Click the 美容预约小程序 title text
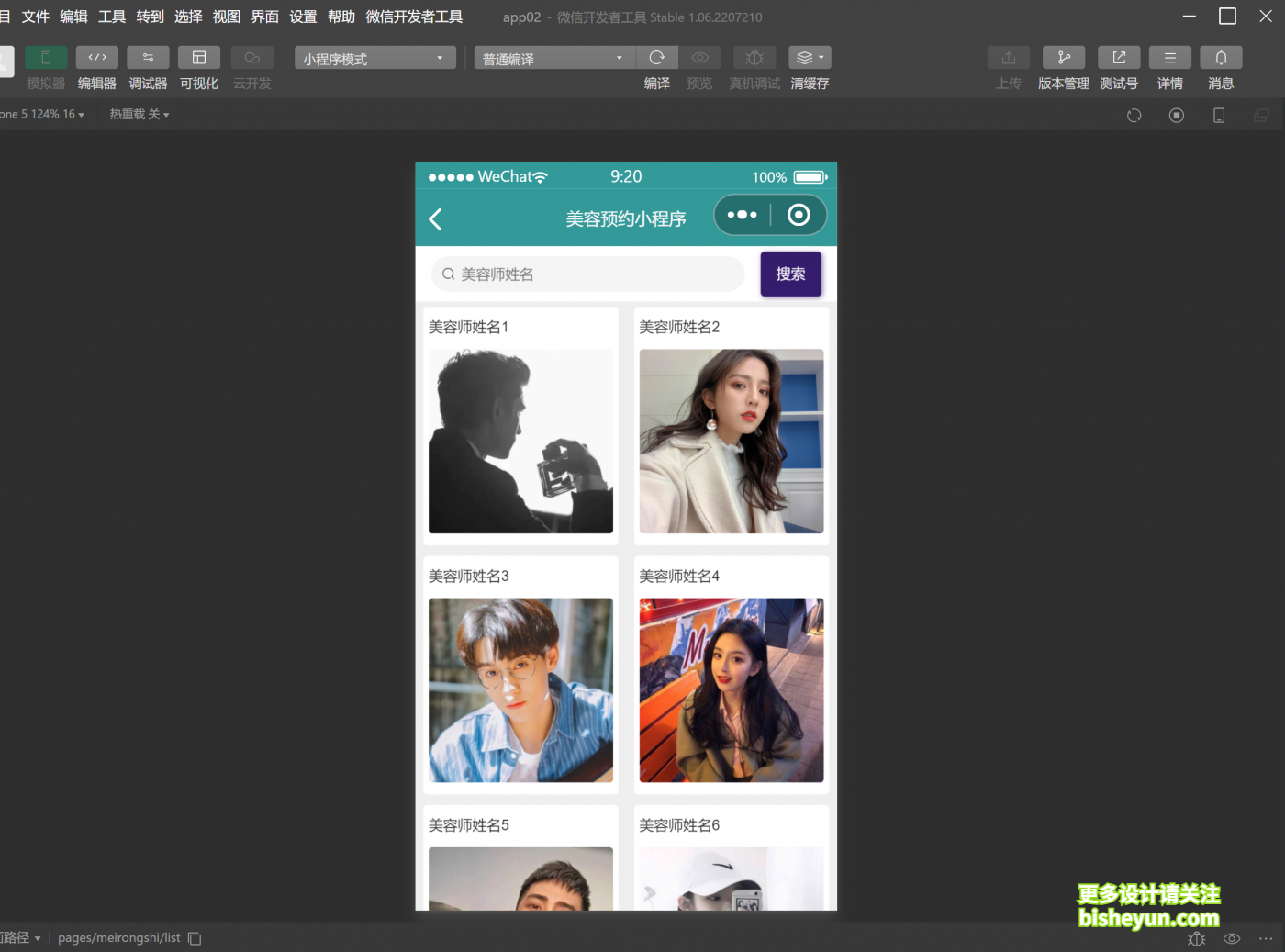 (x=626, y=219)
